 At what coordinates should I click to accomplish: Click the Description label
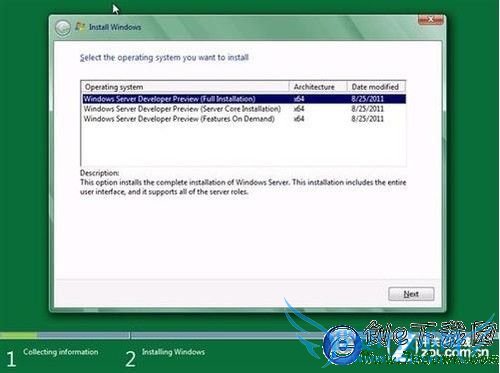pos(99,173)
